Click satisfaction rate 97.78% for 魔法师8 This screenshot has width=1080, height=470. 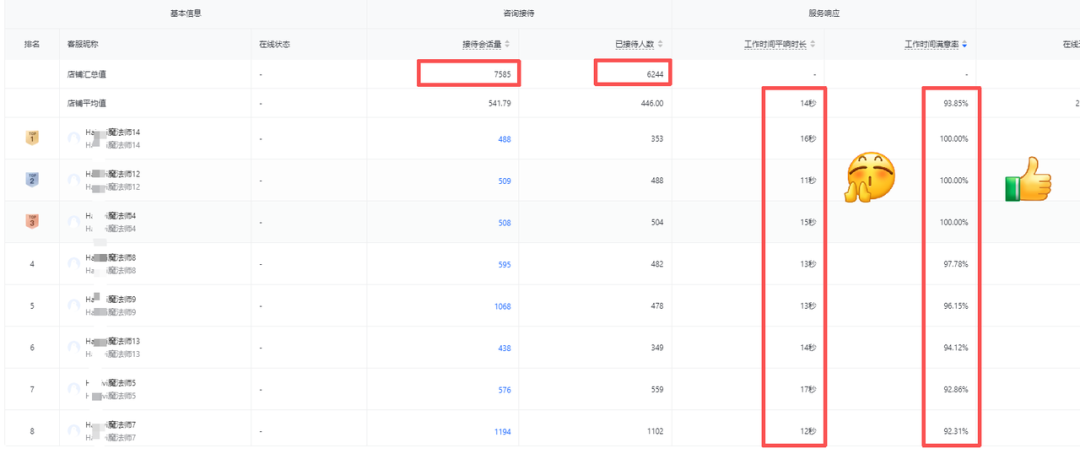pyautogui.click(x=956, y=265)
